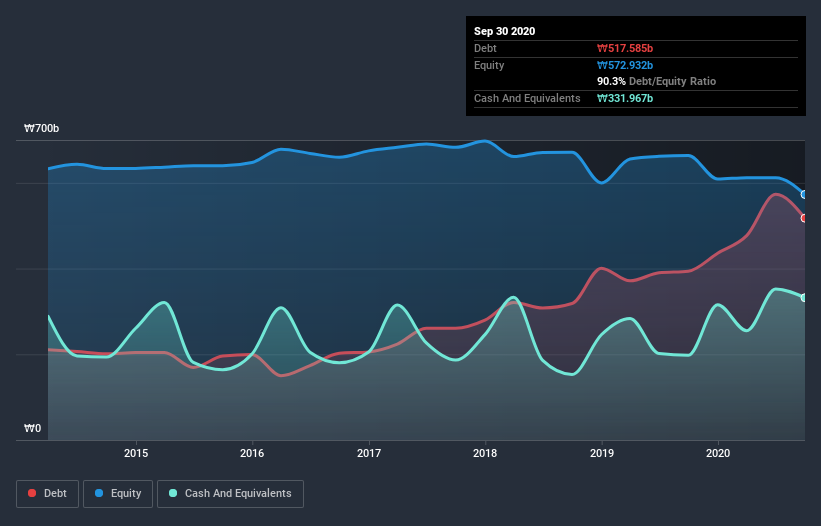
Task: Click the blue Equity legend dot
Action: pos(99,493)
